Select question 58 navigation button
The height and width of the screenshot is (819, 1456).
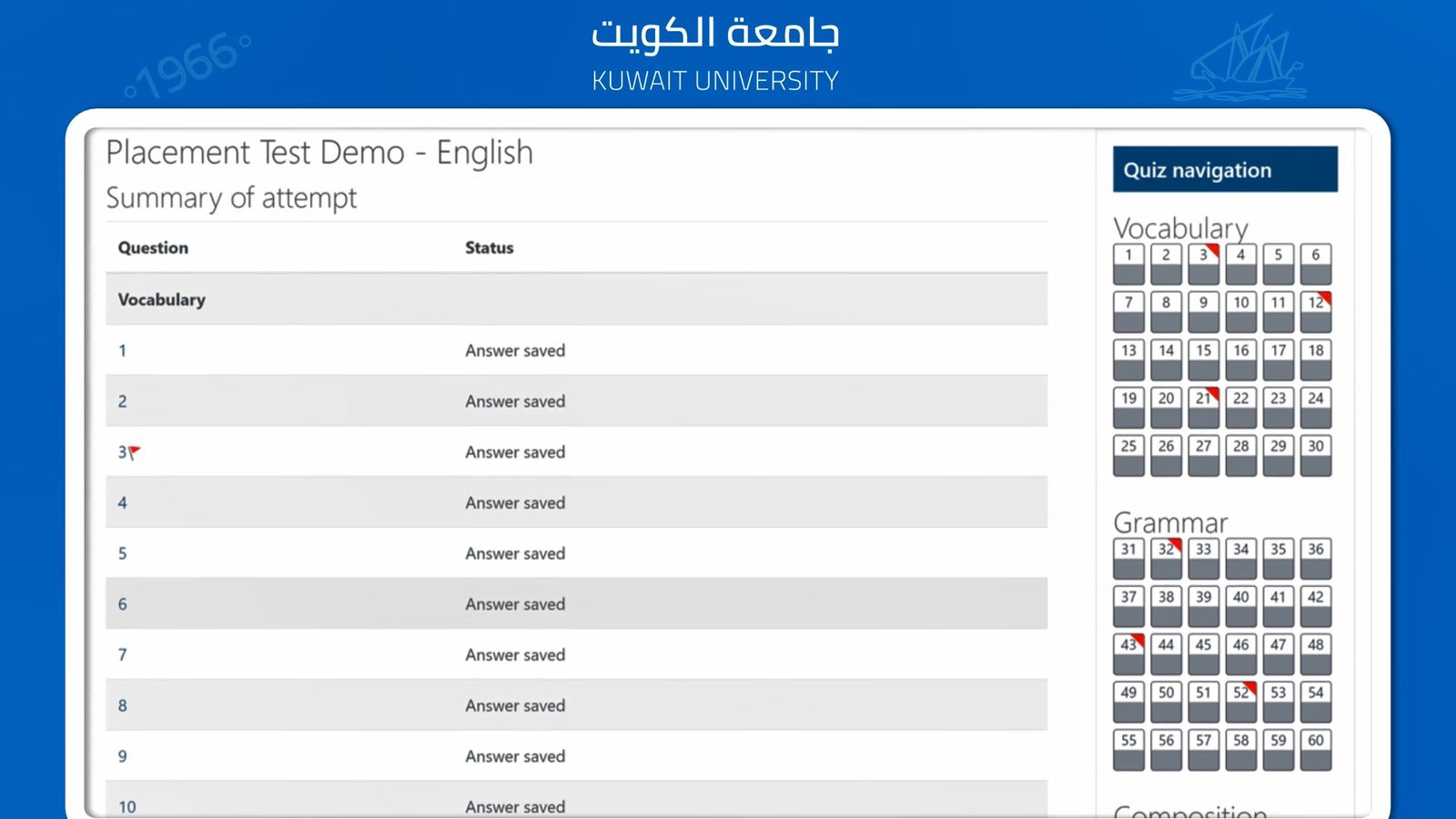(x=1240, y=751)
